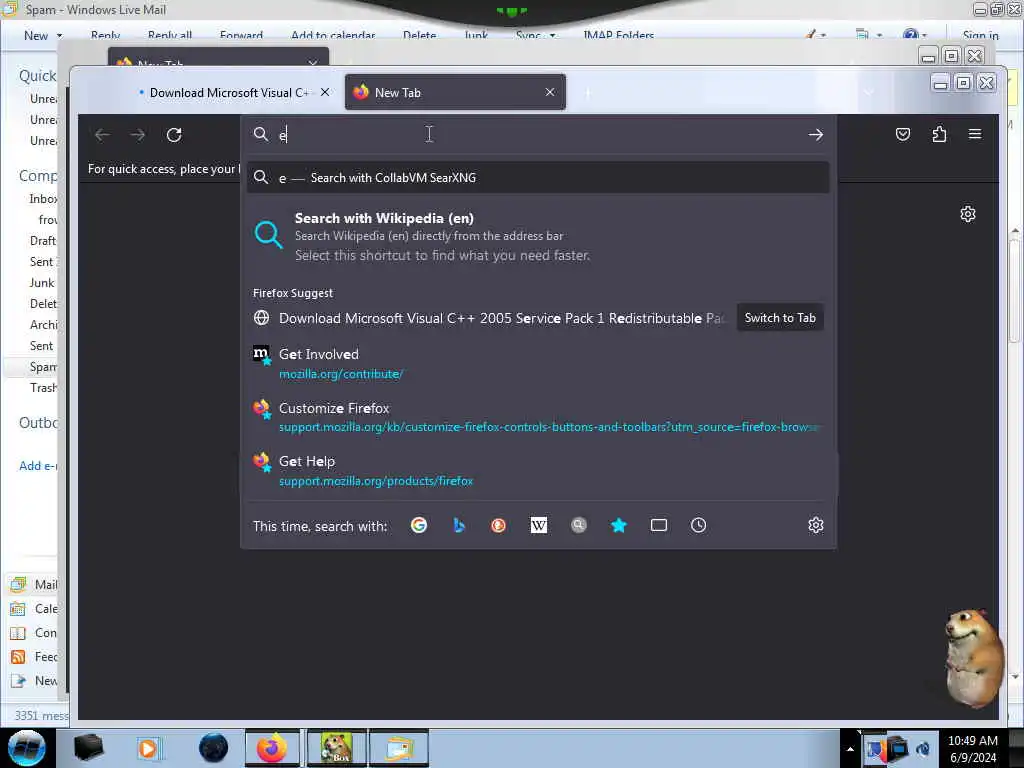
Task: Open Firefox from the taskbar
Action: (272, 748)
